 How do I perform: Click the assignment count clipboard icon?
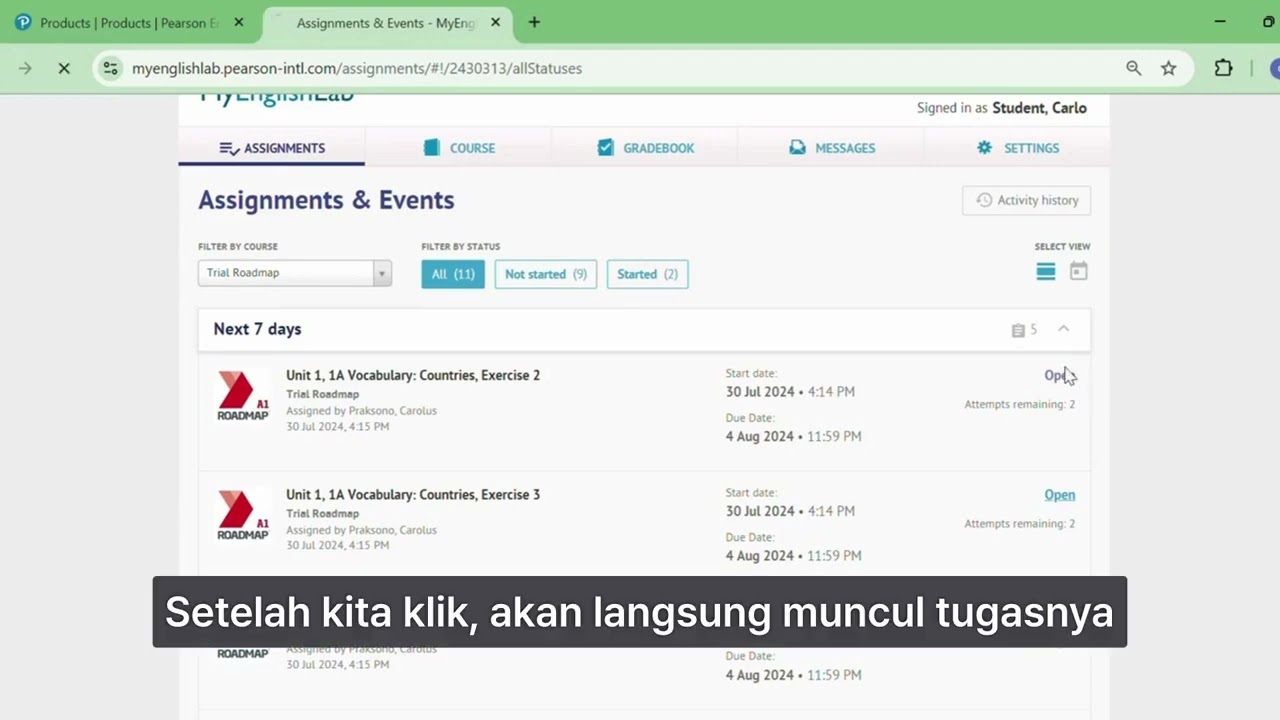point(1018,330)
